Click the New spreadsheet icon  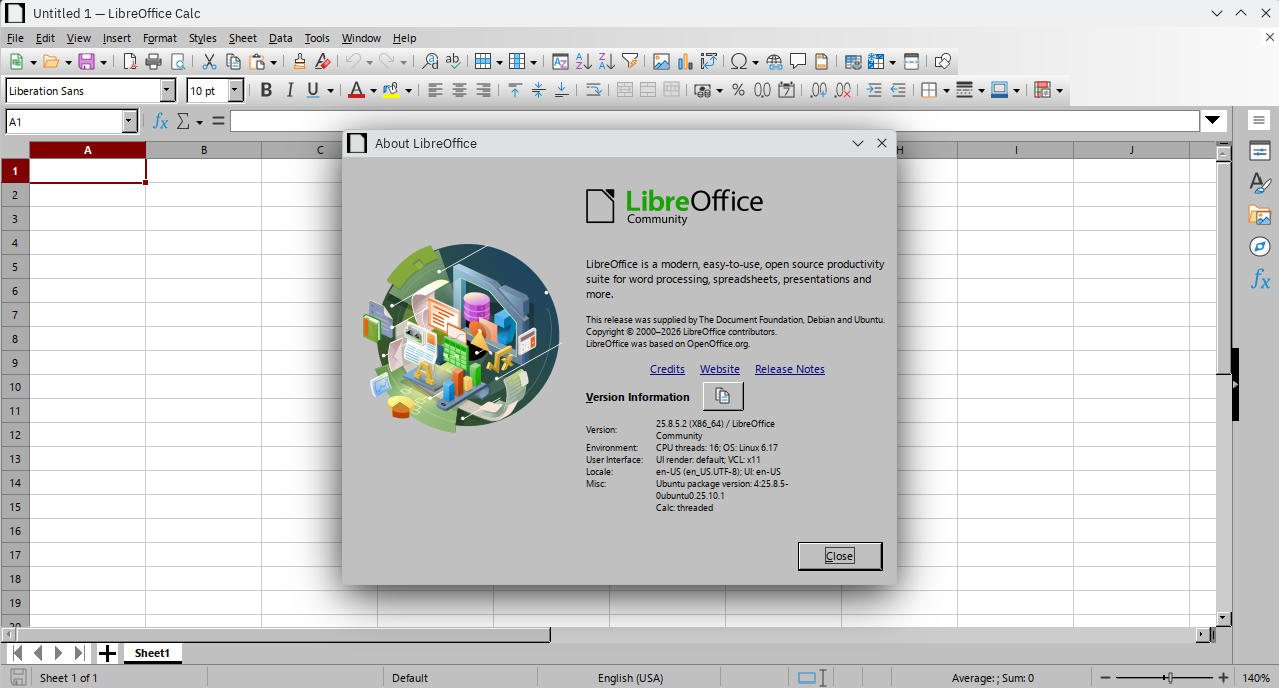coord(17,62)
